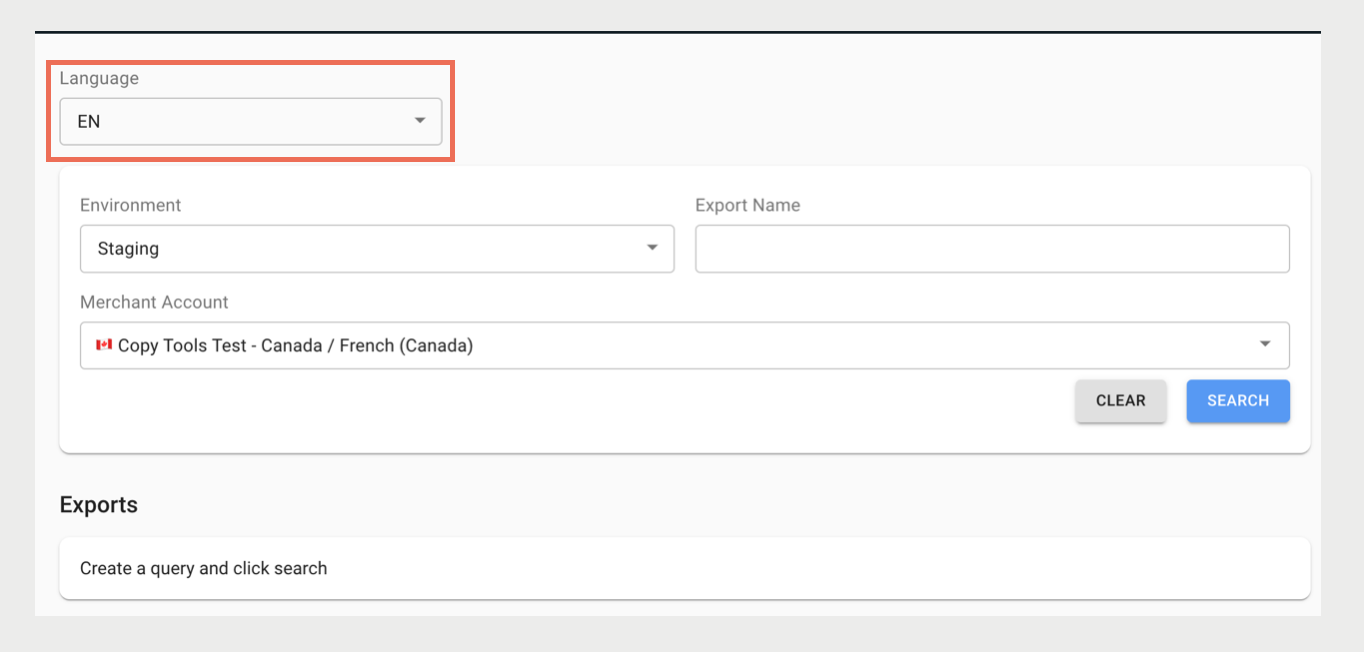Click the Exports heading

coord(99,505)
